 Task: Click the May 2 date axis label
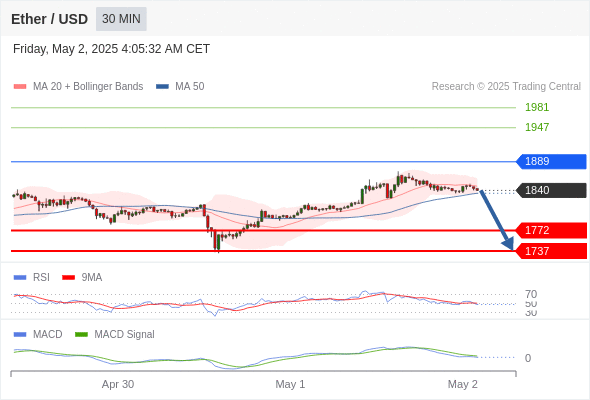pyautogui.click(x=462, y=384)
